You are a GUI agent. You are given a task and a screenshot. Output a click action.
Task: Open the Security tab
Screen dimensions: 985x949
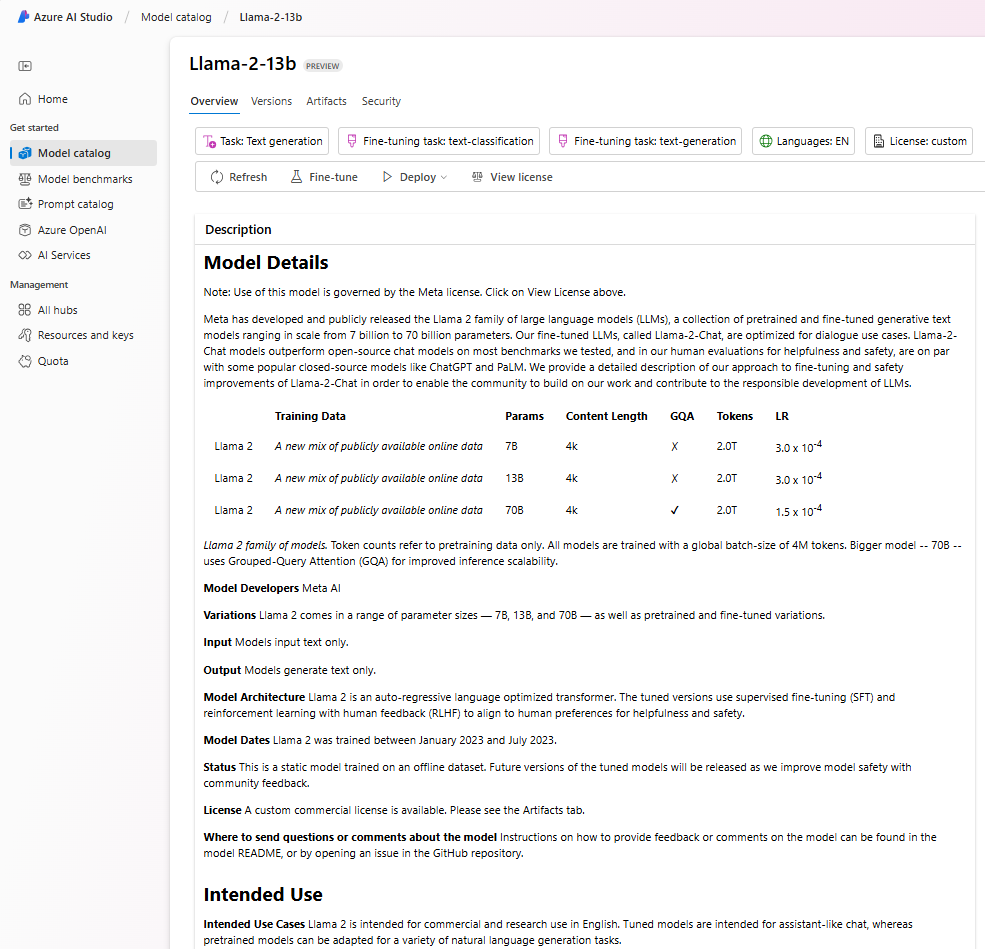(x=381, y=101)
